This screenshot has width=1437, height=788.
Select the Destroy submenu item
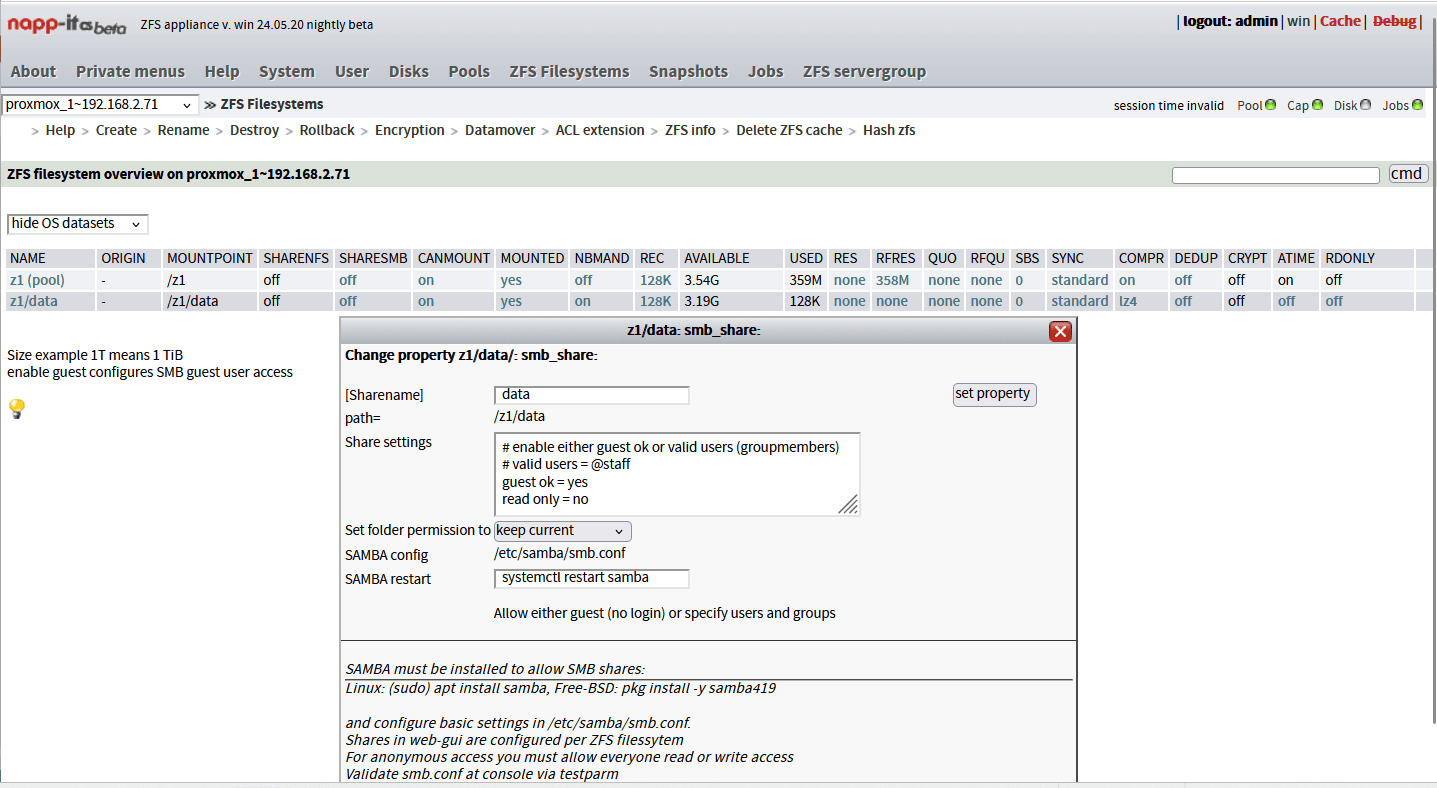pos(255,130)
